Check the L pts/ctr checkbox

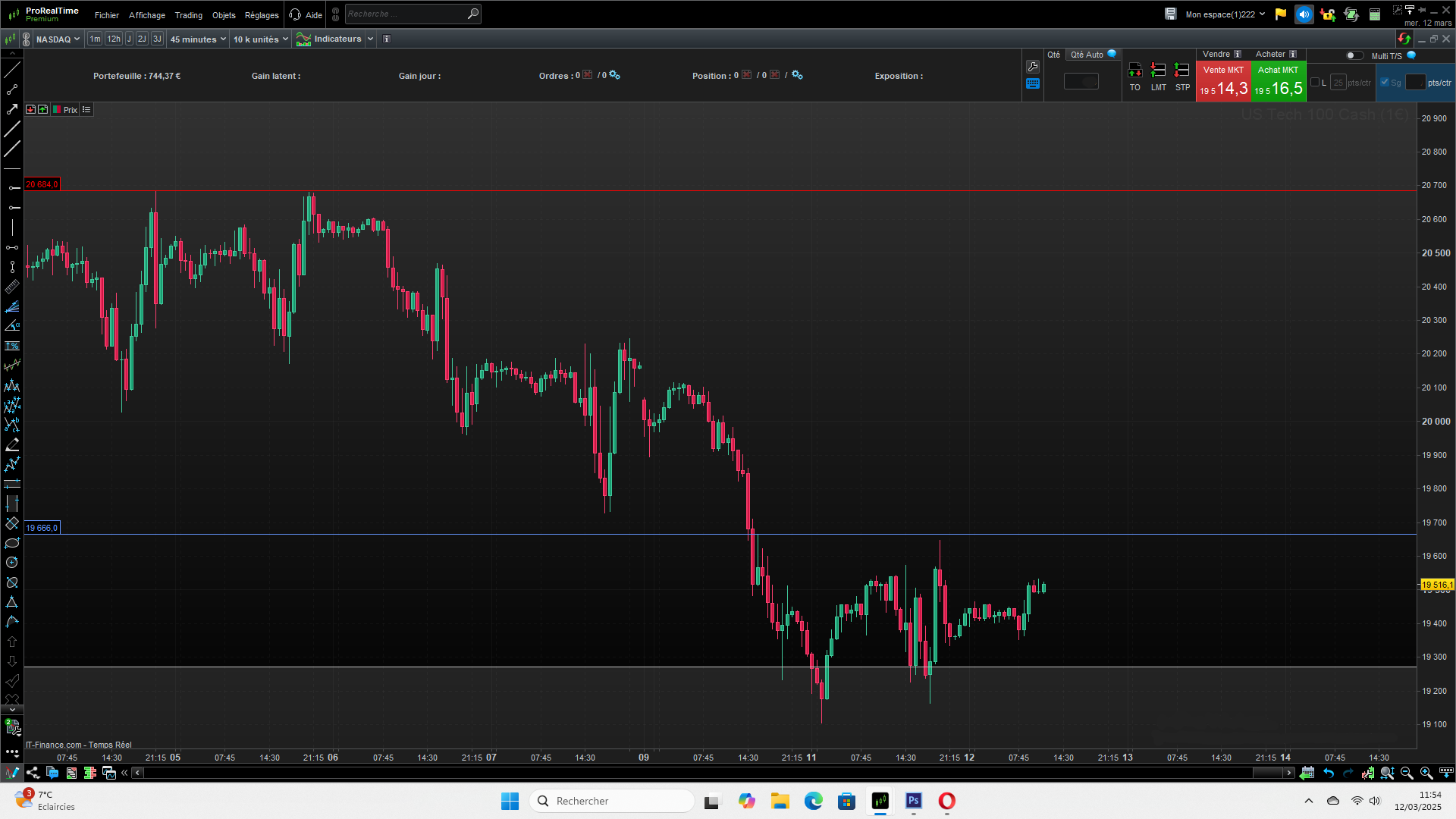[x=1315, y=83]
